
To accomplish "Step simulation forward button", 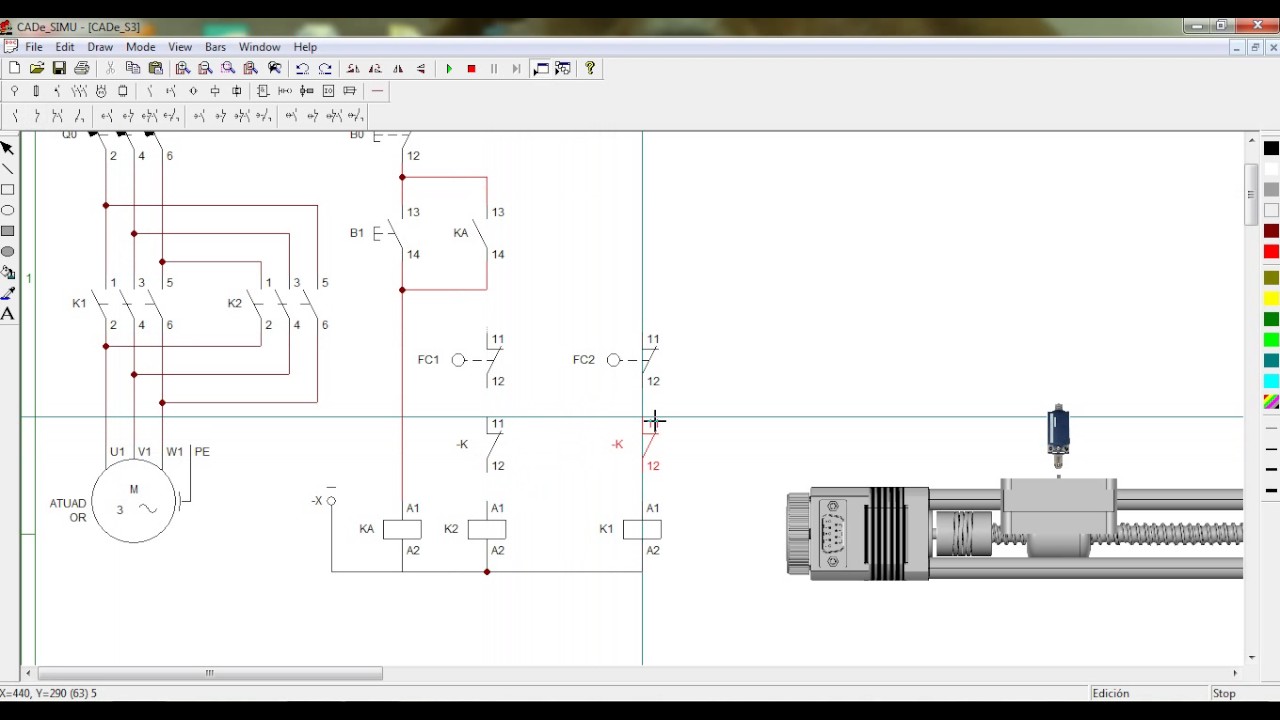I will 516,68.
